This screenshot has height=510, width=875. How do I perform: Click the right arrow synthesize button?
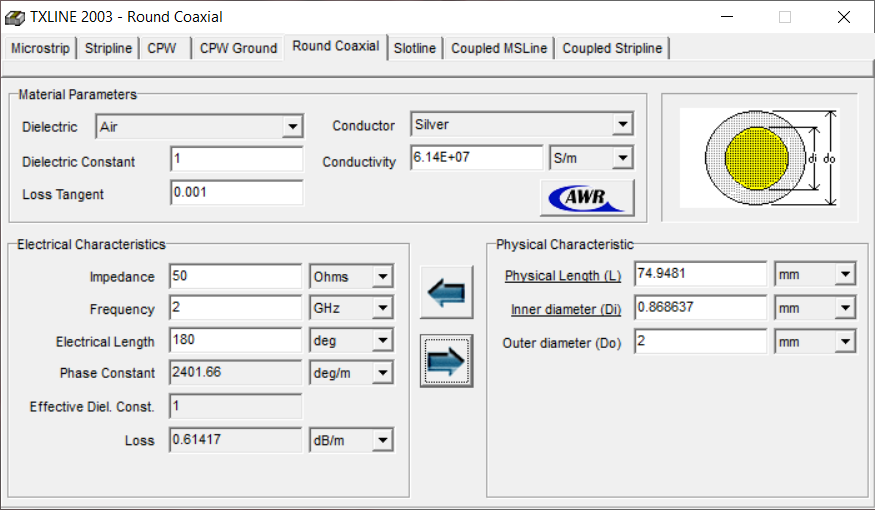[x=446, y=361]
